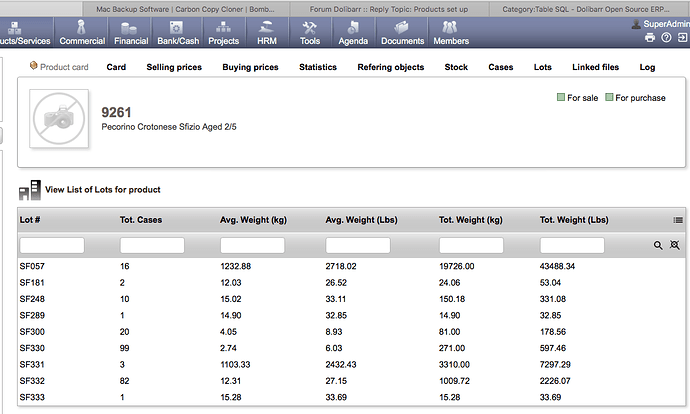The height and width of the screenshot is (414, 690).
Task: Open the Members module icon
Action: click(449, 28)
